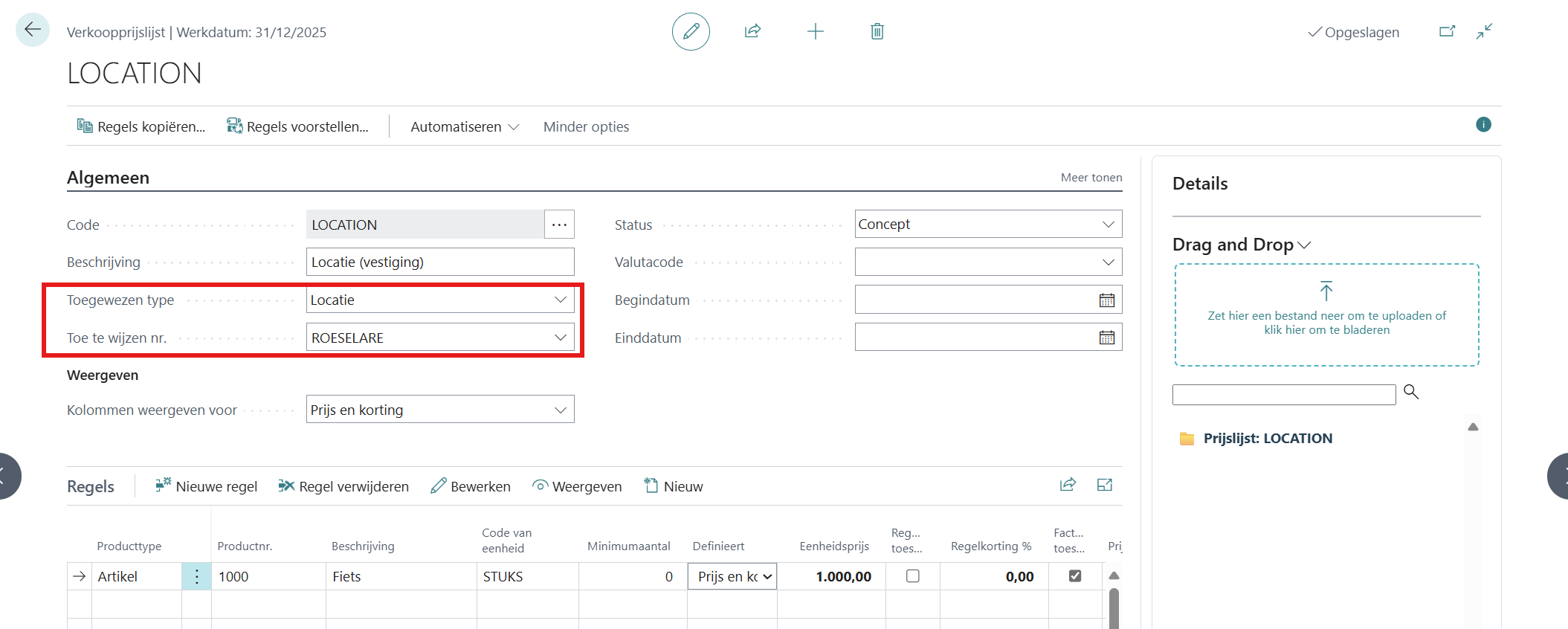Image resolution: width=1568 pixels, height=629 pixels.
Task: Click the back arrow button
Action: 33,30
